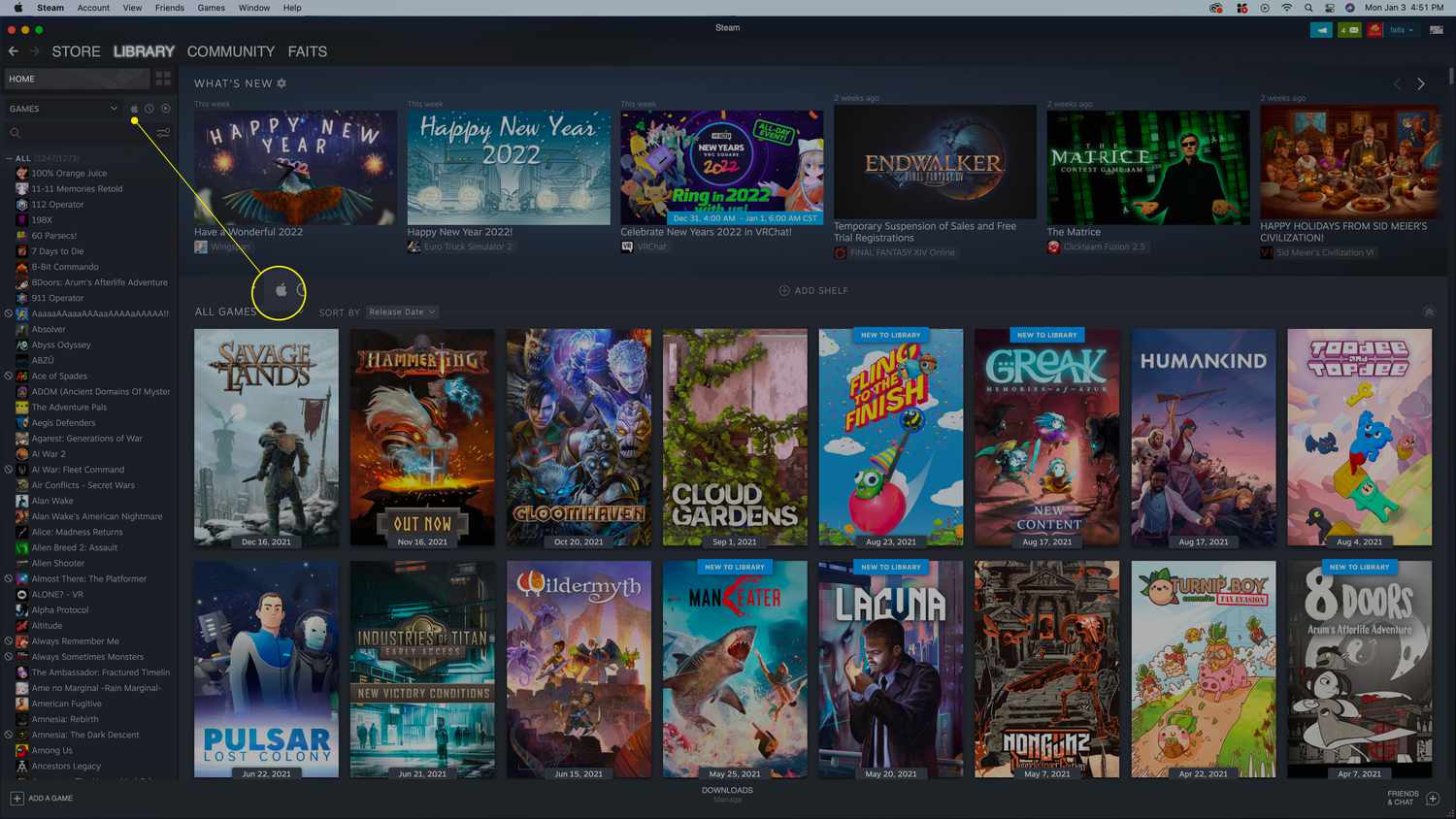Toggle the recent activity clock filter

click(x=149, y=109)
